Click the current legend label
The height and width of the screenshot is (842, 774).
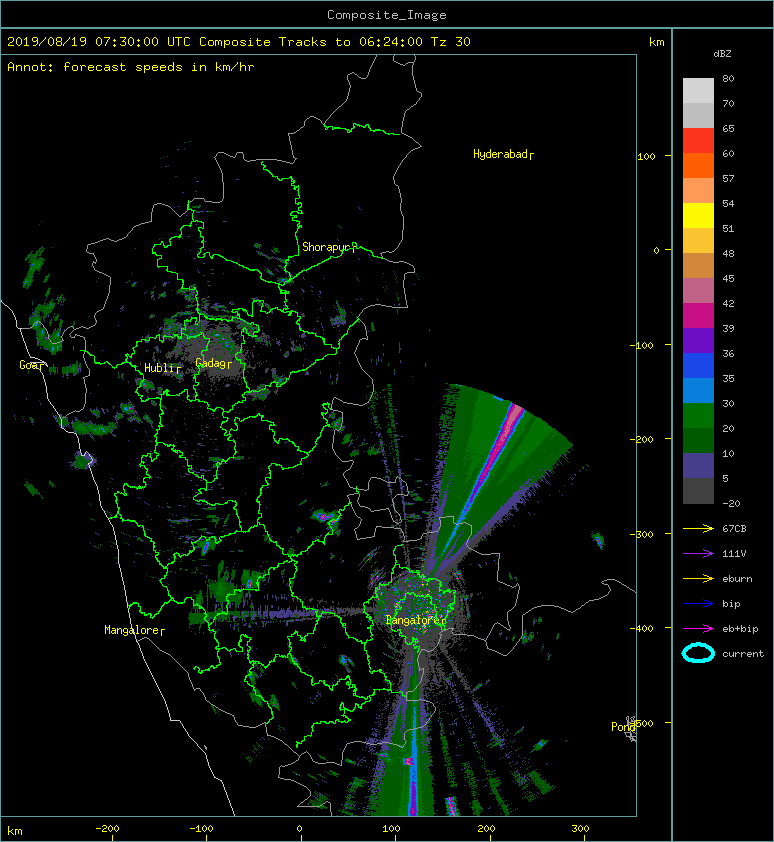point(743,654)
